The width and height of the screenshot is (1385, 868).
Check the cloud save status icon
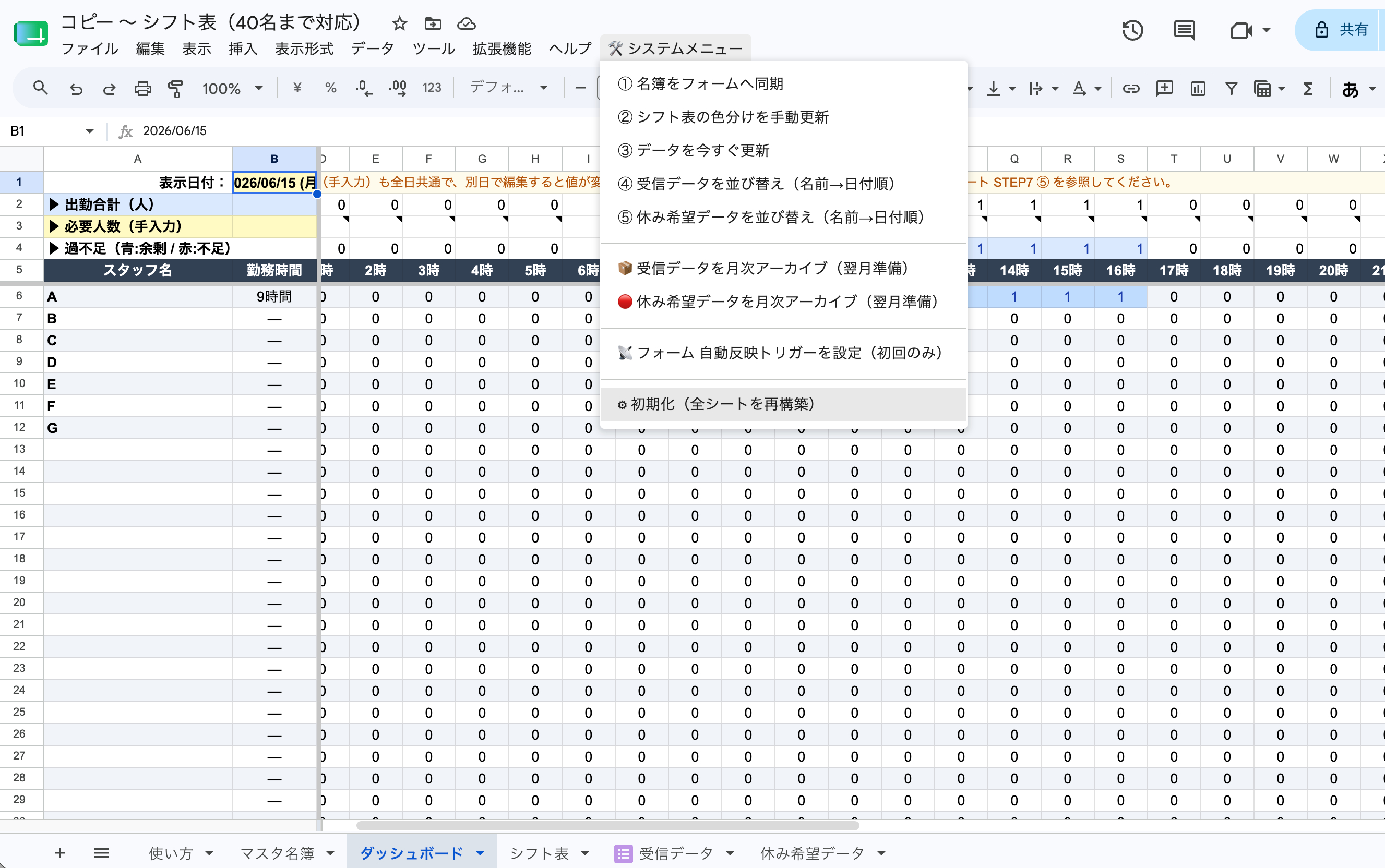tap(466, 23)
